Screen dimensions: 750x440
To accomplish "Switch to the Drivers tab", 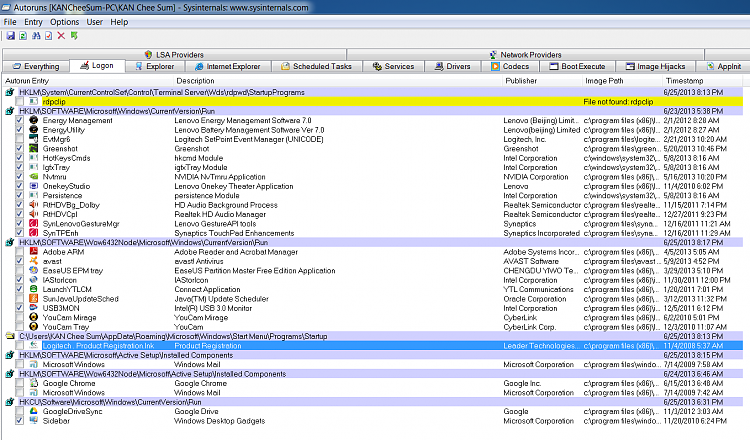I will [452, 66].
